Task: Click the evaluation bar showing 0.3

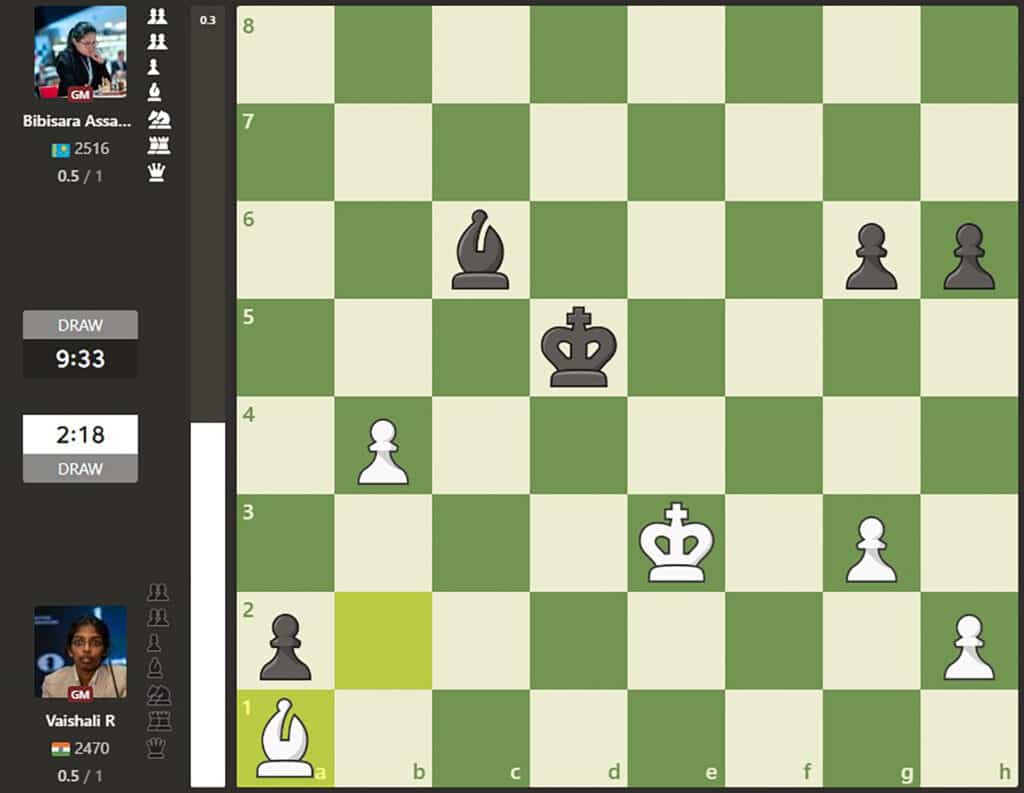Action: point(208,400)
